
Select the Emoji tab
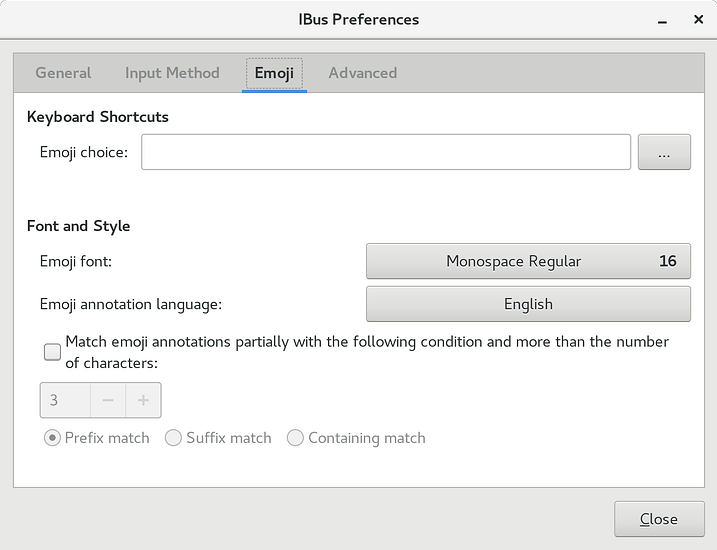[274, 73]
